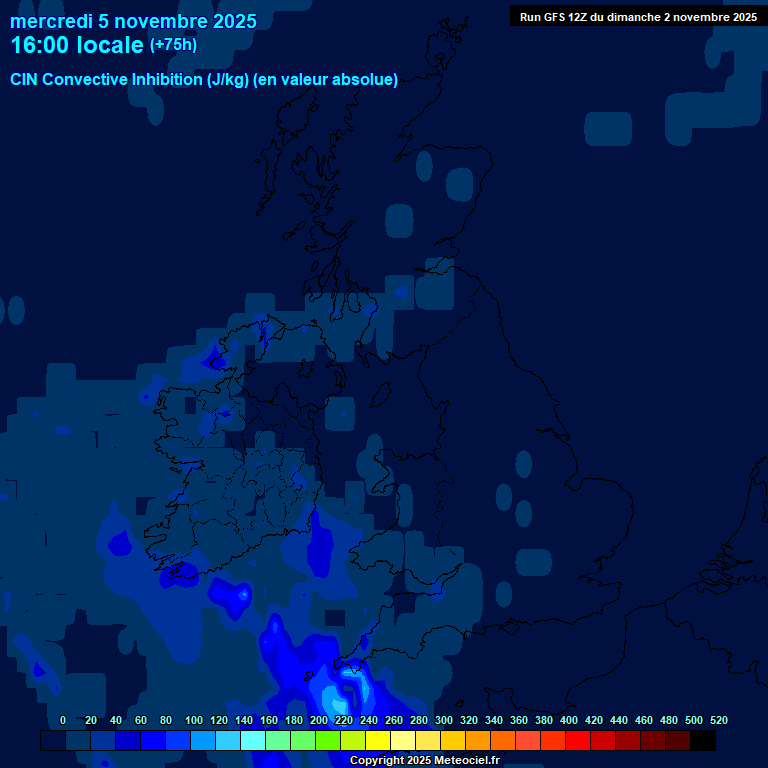This screenshot has width=768, height=768.
Task: Select the bright red legend swatch near 400
Action: [578, 741]
